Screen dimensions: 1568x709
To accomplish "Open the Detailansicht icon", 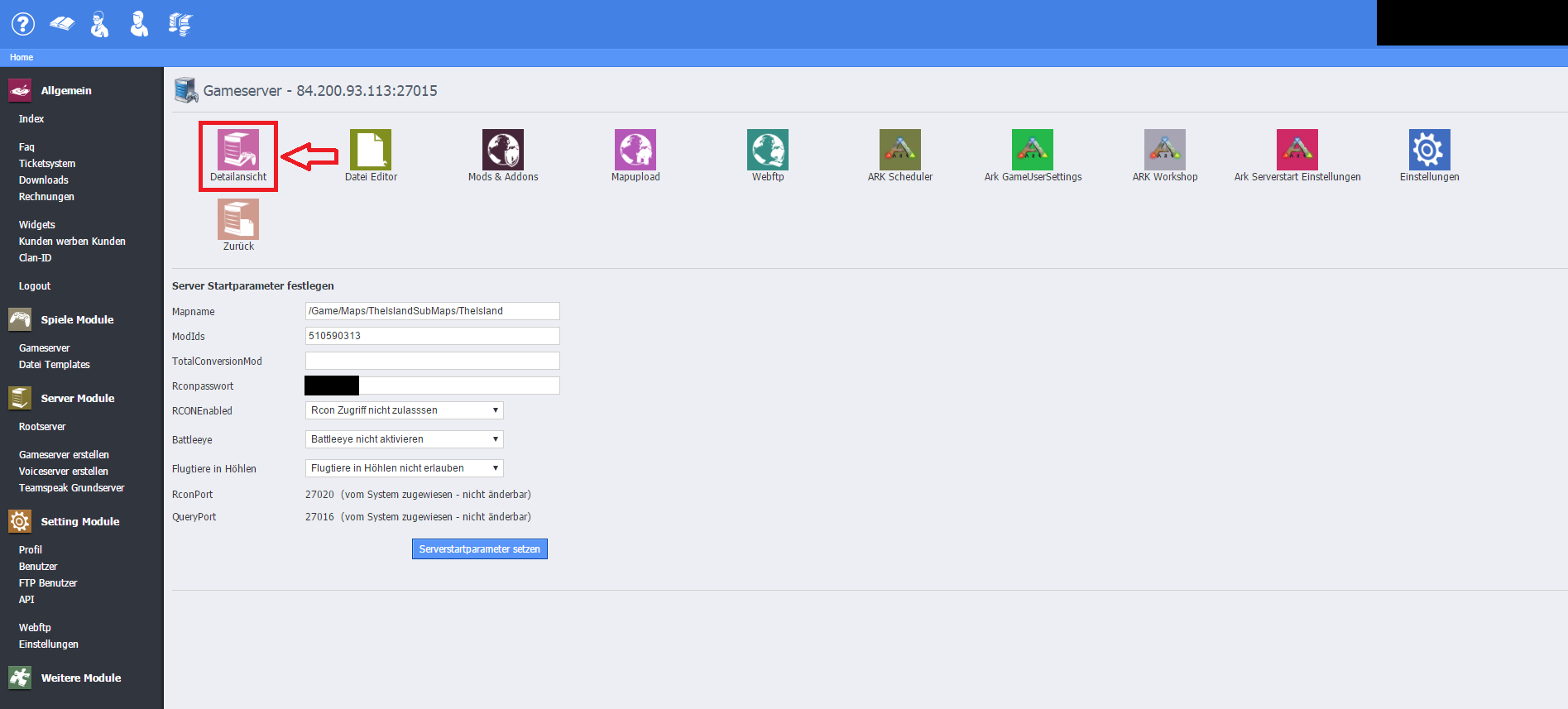I will click(238, 151).
